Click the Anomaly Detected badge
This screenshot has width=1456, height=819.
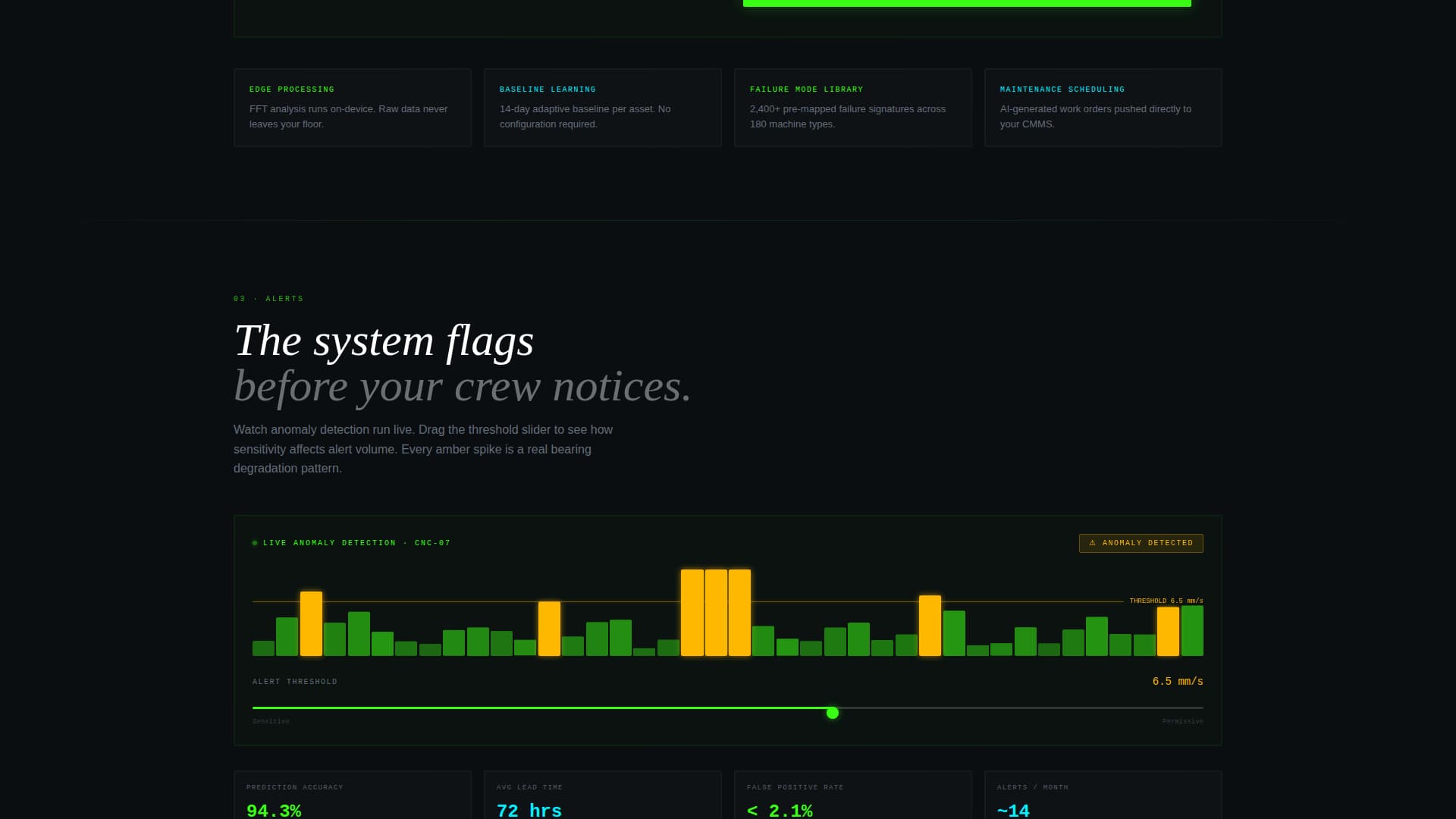(1141, 543)
